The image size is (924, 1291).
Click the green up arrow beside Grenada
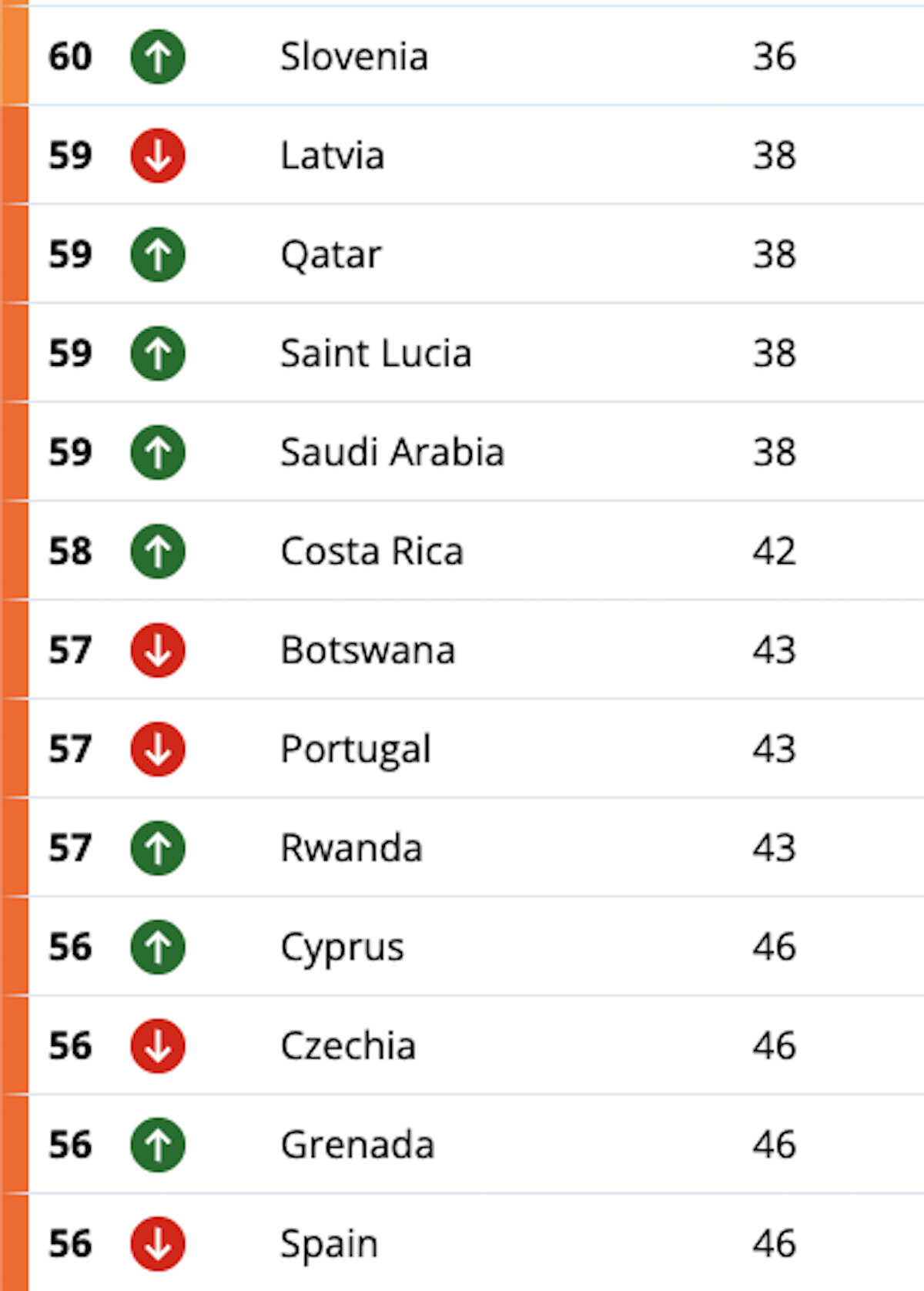[158, 1145]
